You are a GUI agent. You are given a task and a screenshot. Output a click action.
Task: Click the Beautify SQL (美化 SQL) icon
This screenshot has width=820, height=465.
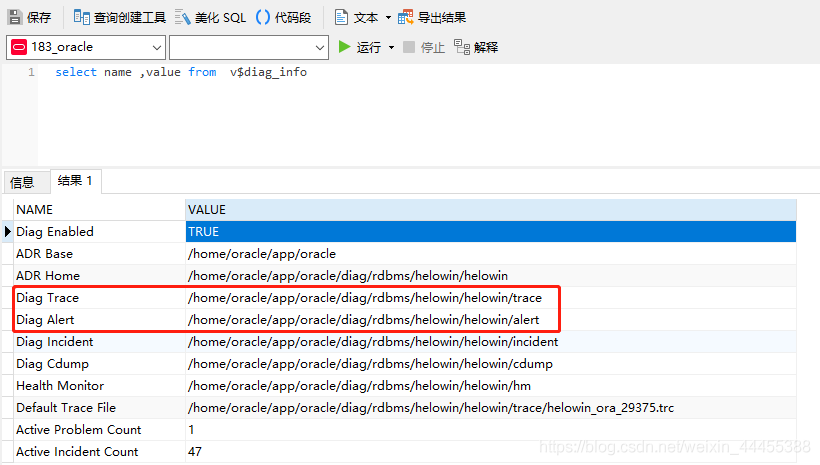[x=183, y=17]
